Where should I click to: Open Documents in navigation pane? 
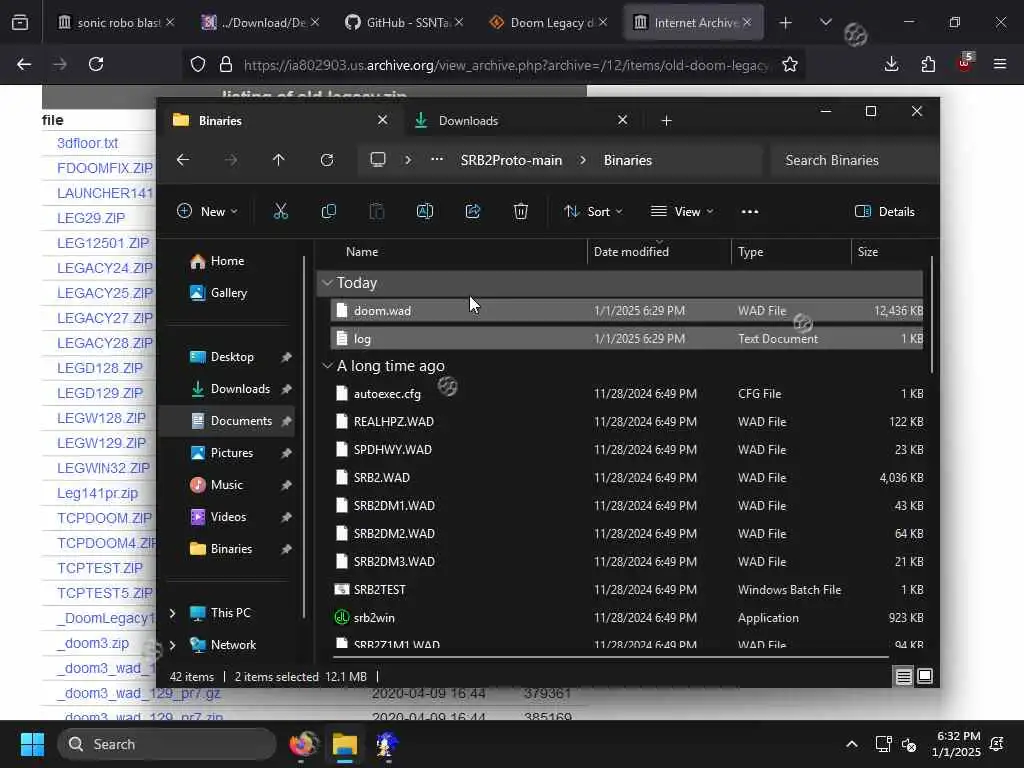(x=227, y=421)
